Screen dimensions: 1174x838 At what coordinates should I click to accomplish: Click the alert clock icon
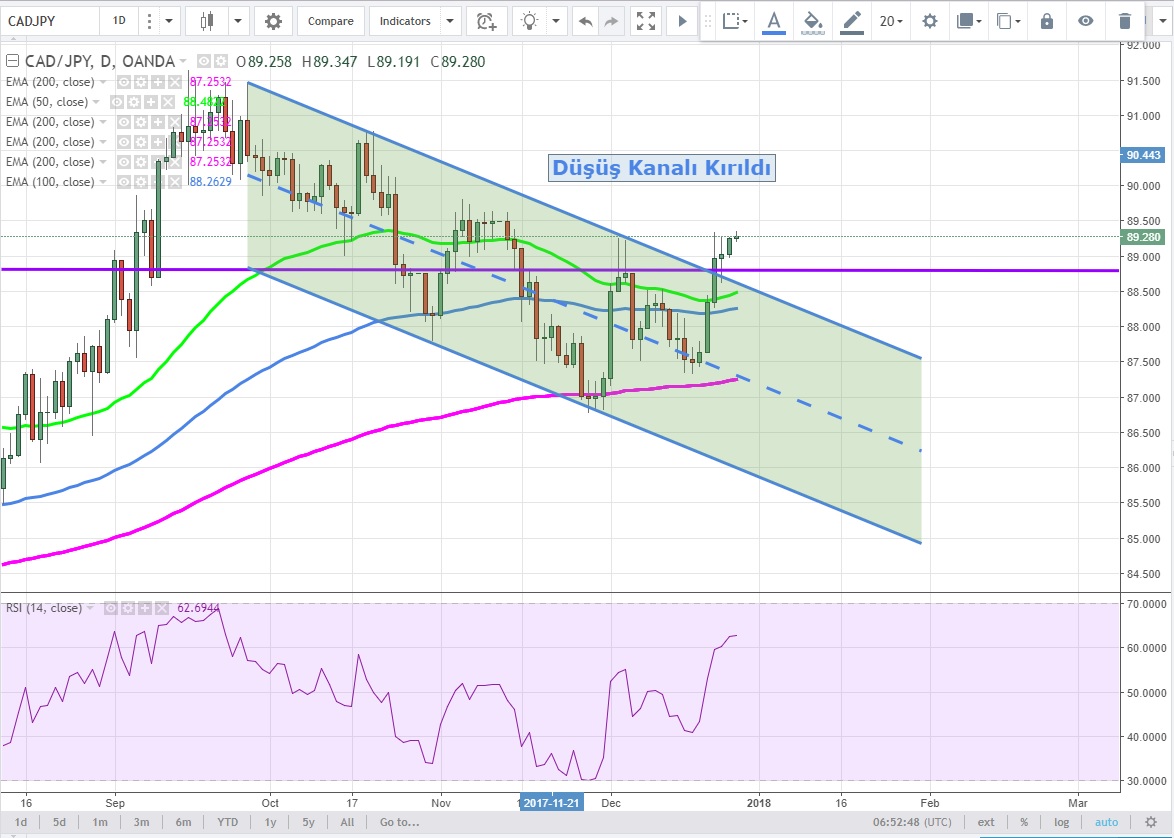(487, 21)
